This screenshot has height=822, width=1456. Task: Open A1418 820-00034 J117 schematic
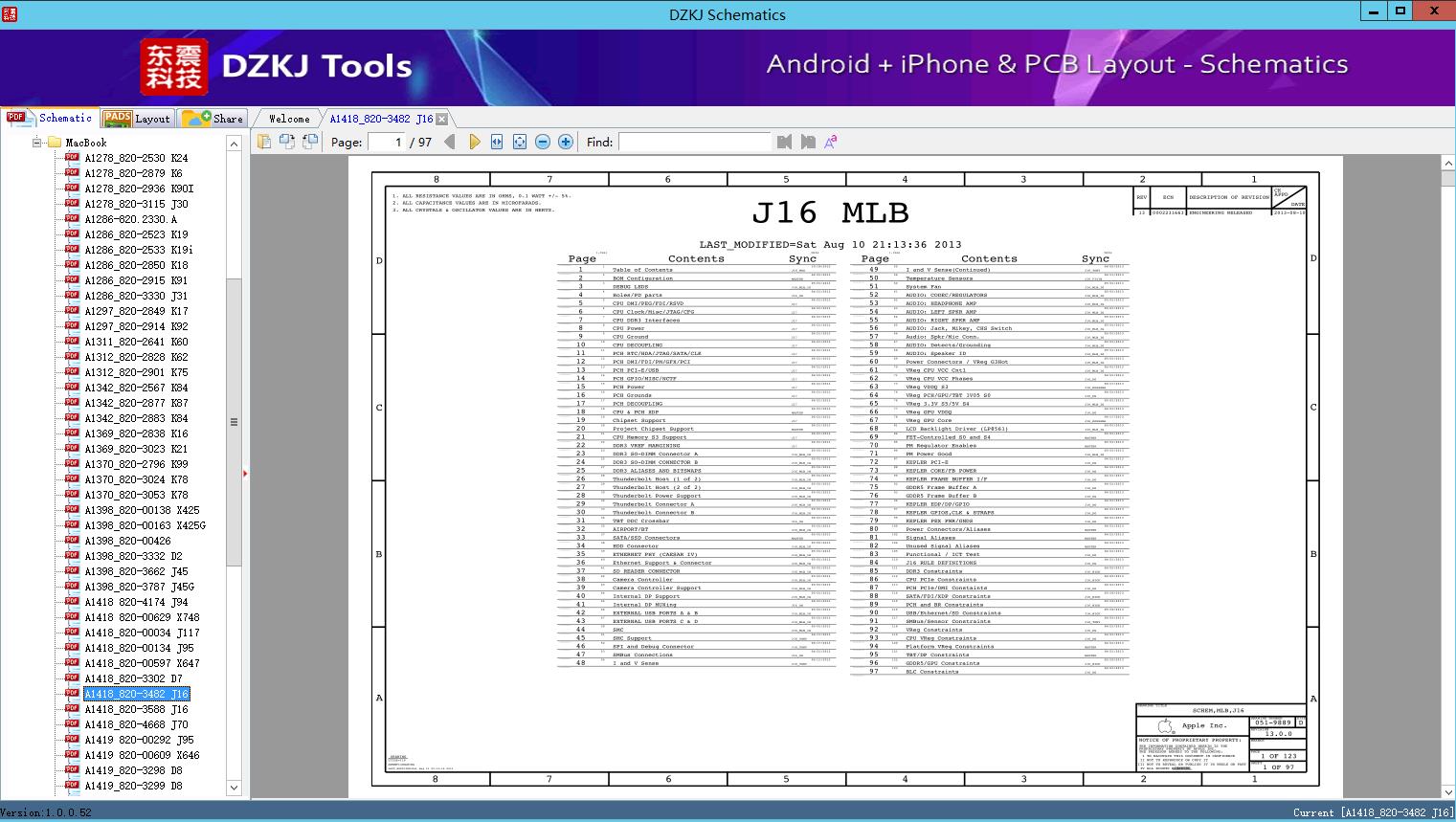[x=142, y=633]
